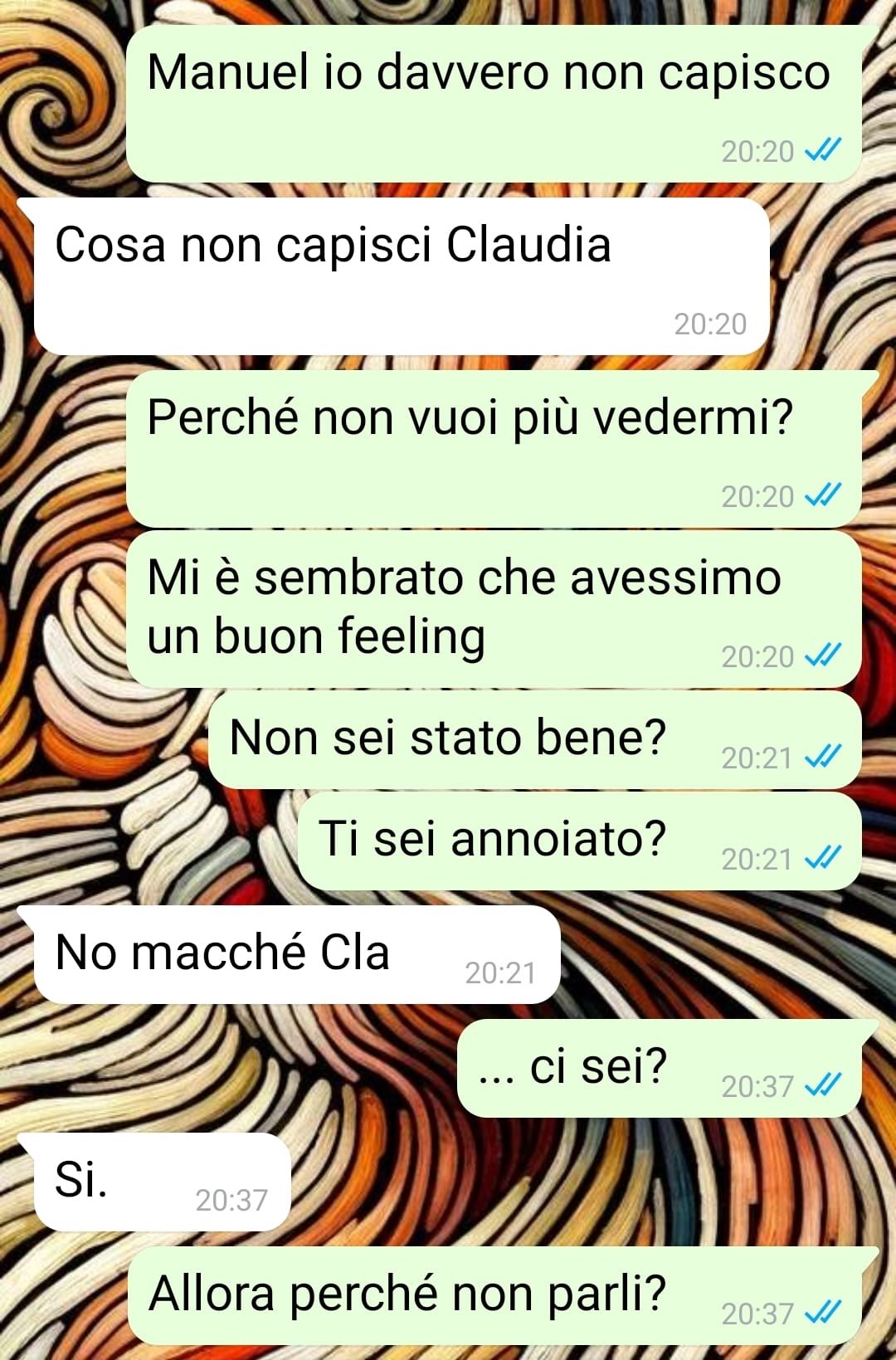Select the 'Manuel io davvero non capisco' bubble
Screen dimensions: 896x1360
[x=494, y=104]
